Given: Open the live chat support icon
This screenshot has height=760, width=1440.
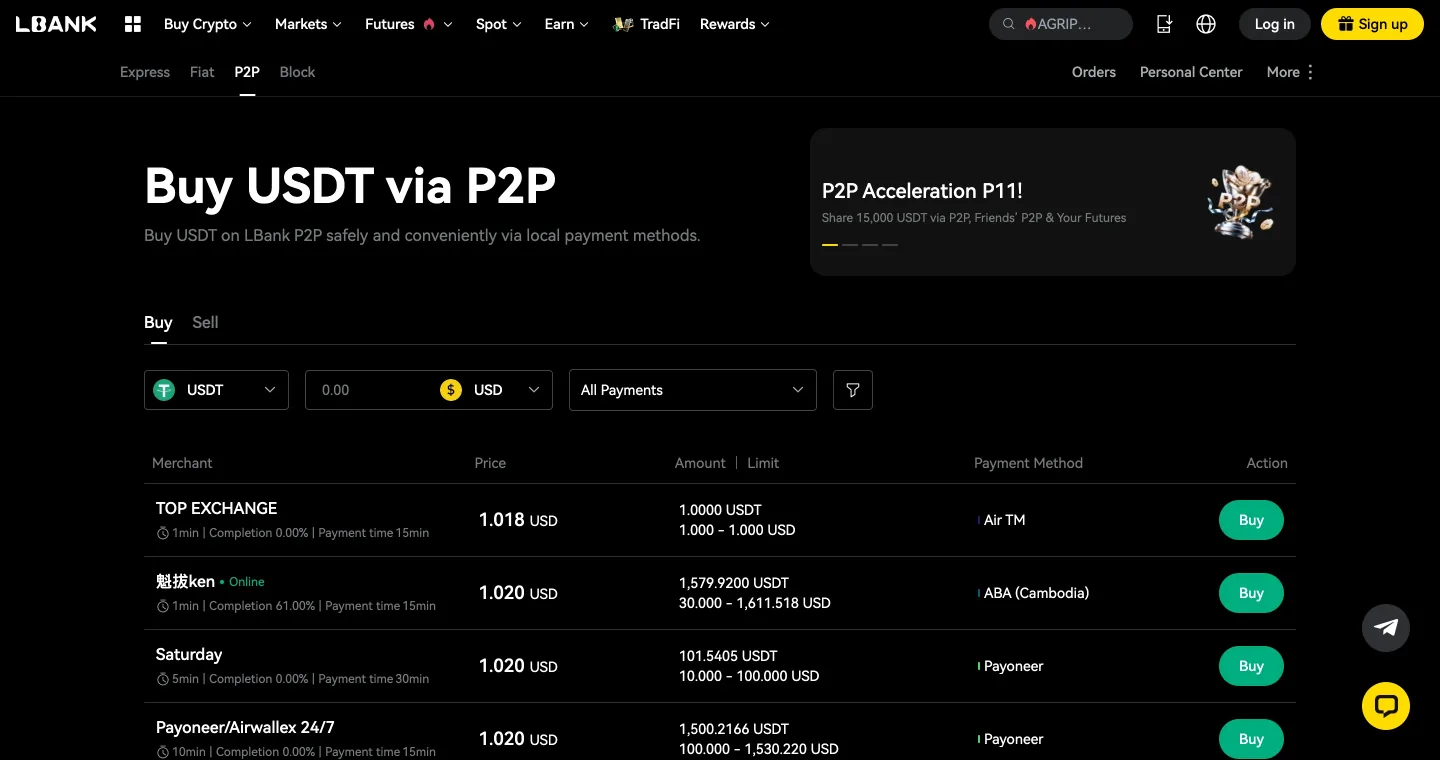Looking at the screenshot, I should [1386, 706].
